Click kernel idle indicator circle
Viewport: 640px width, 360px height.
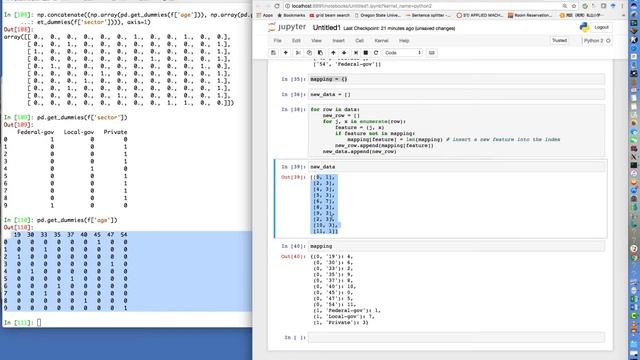pos(608,41)
